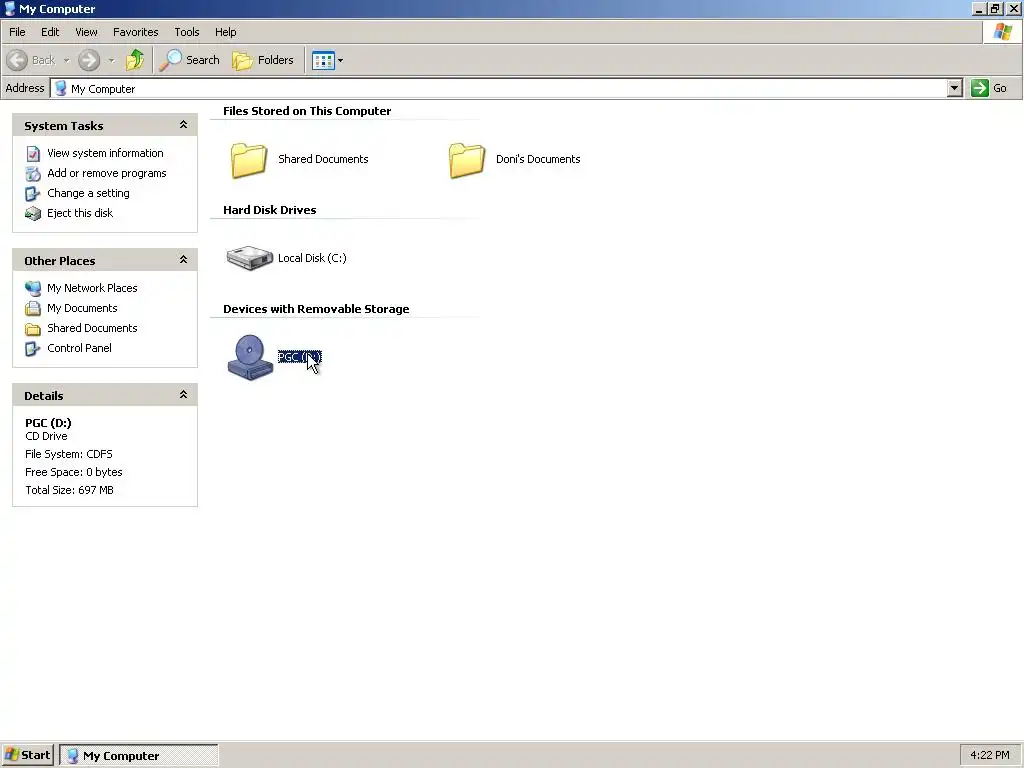The image size is (1024, 768).
Task: Click the Shared Documents sidebar folder icon
Action: [33, 328]
